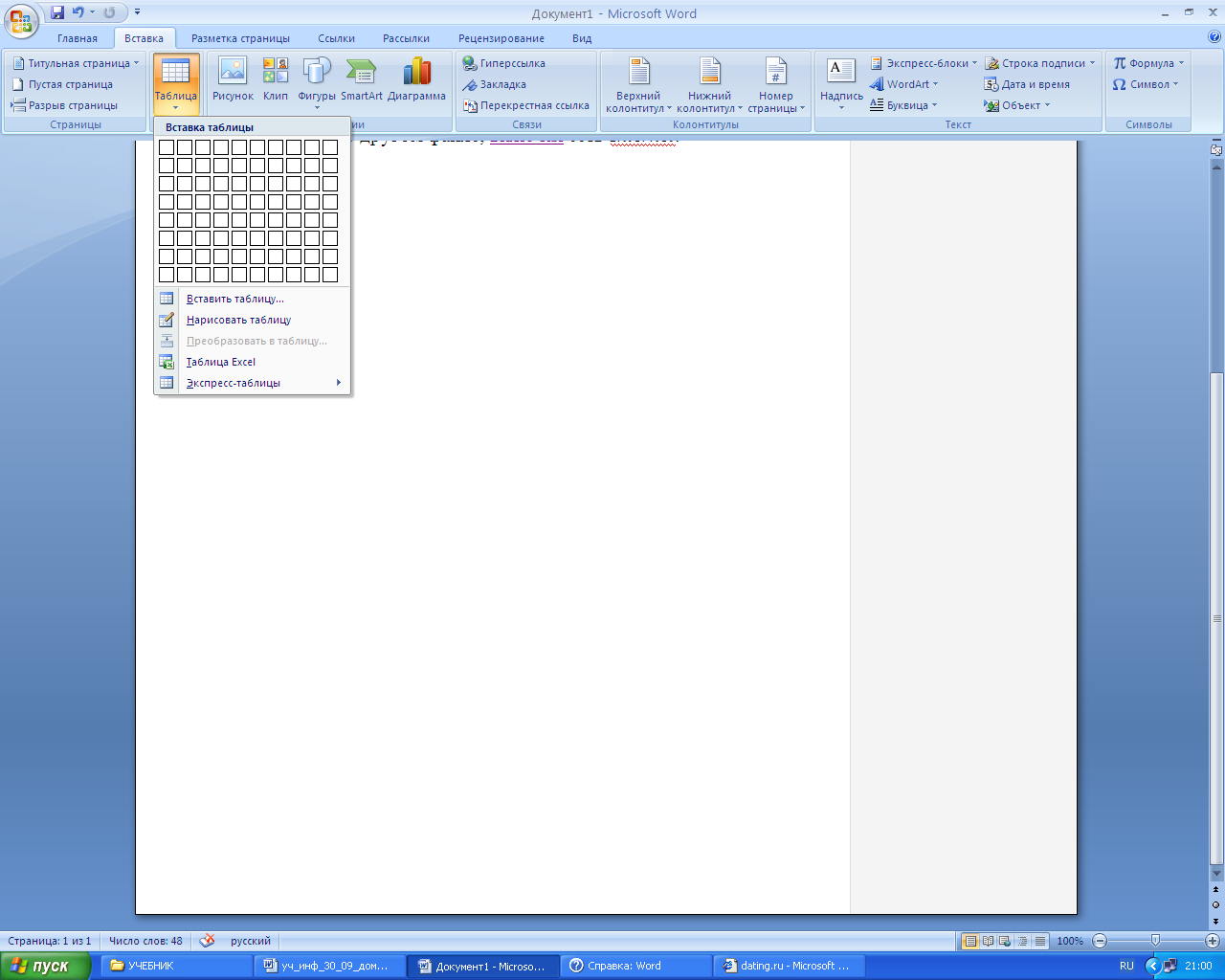Insert Пустая страница blank page
The width and height of the screenshot is (1225, 980).
(62, 84)
